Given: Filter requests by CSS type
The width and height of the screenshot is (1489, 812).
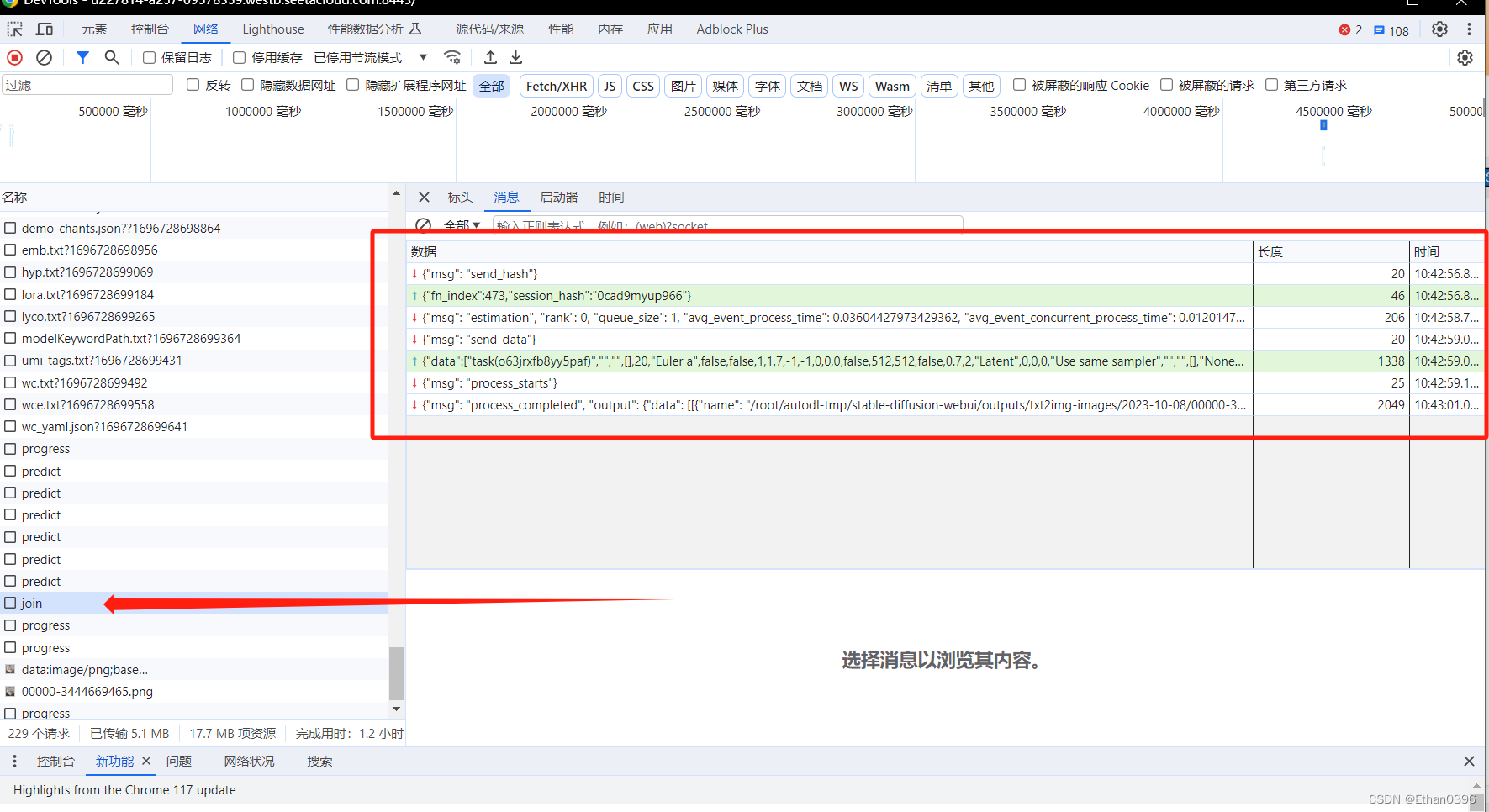Looking at the screenshot, I should (643, 86).
